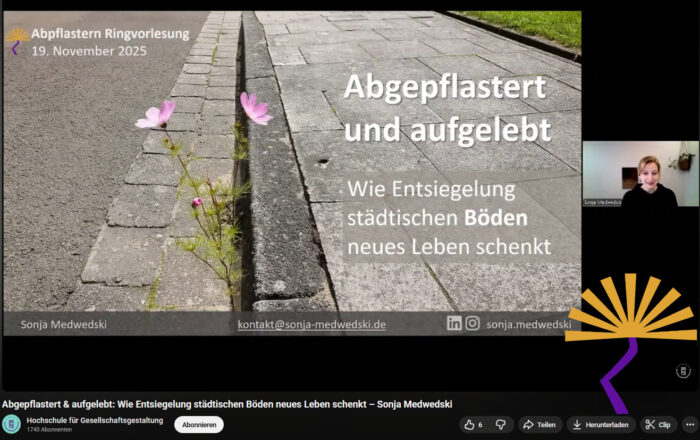Click the slide heading Abgepflastert und aufgelebt

[446, 108]
